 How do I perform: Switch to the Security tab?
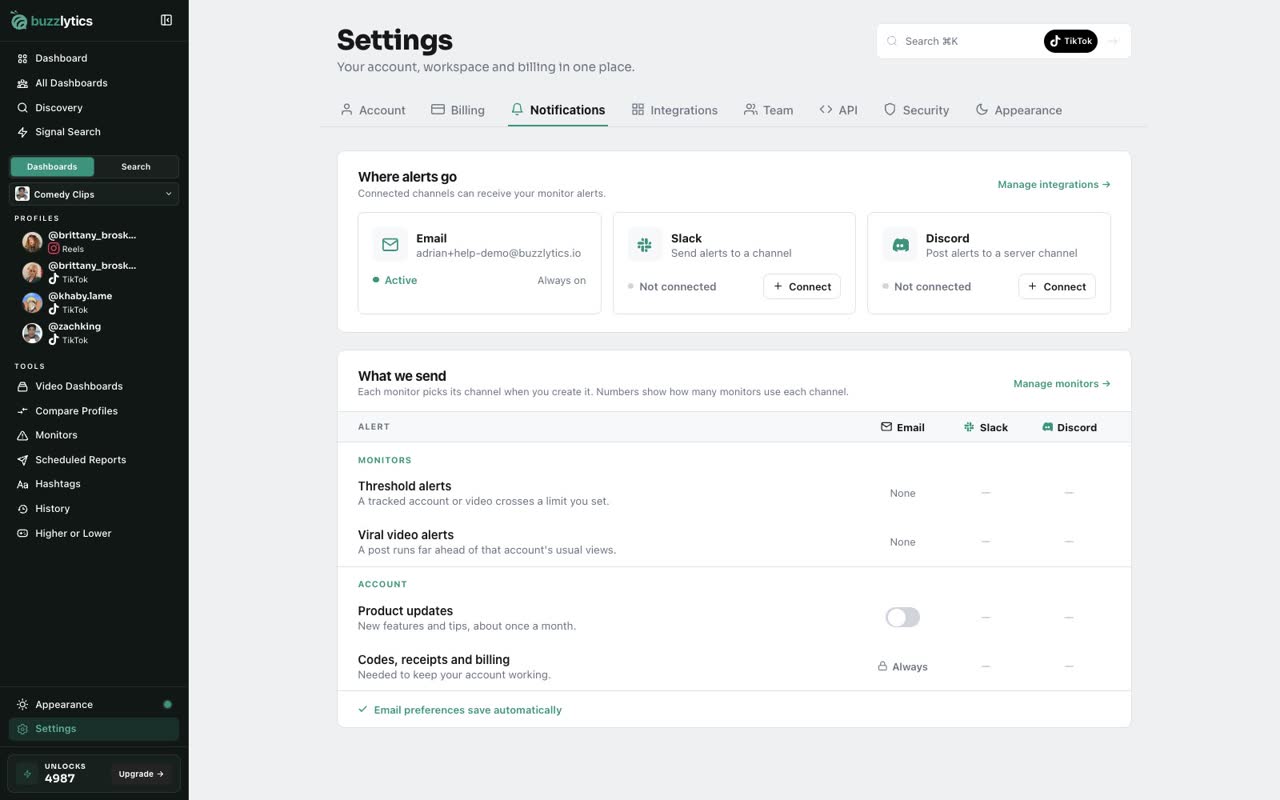tap(916, 110)
